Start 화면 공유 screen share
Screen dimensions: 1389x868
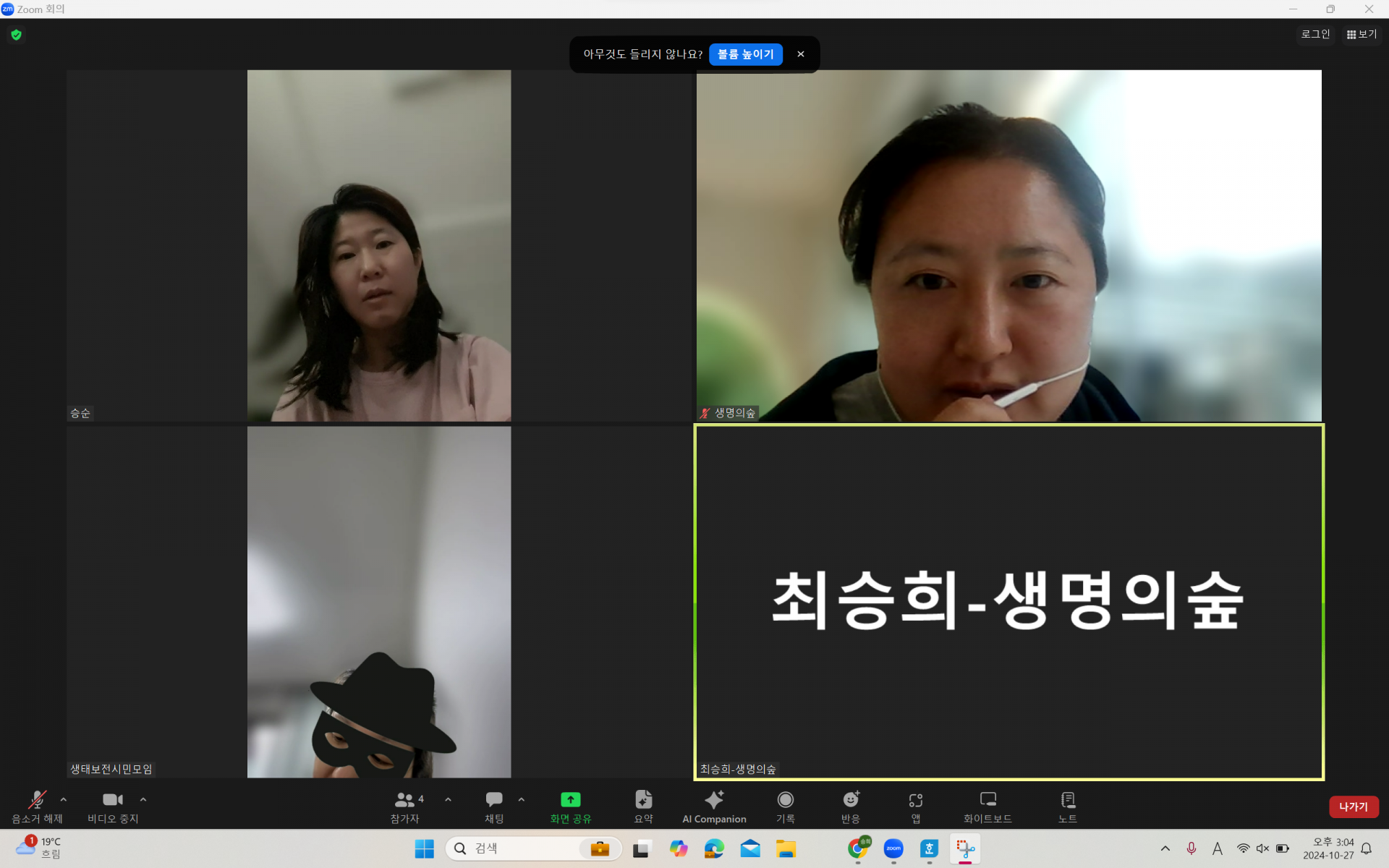click(571, 807)
